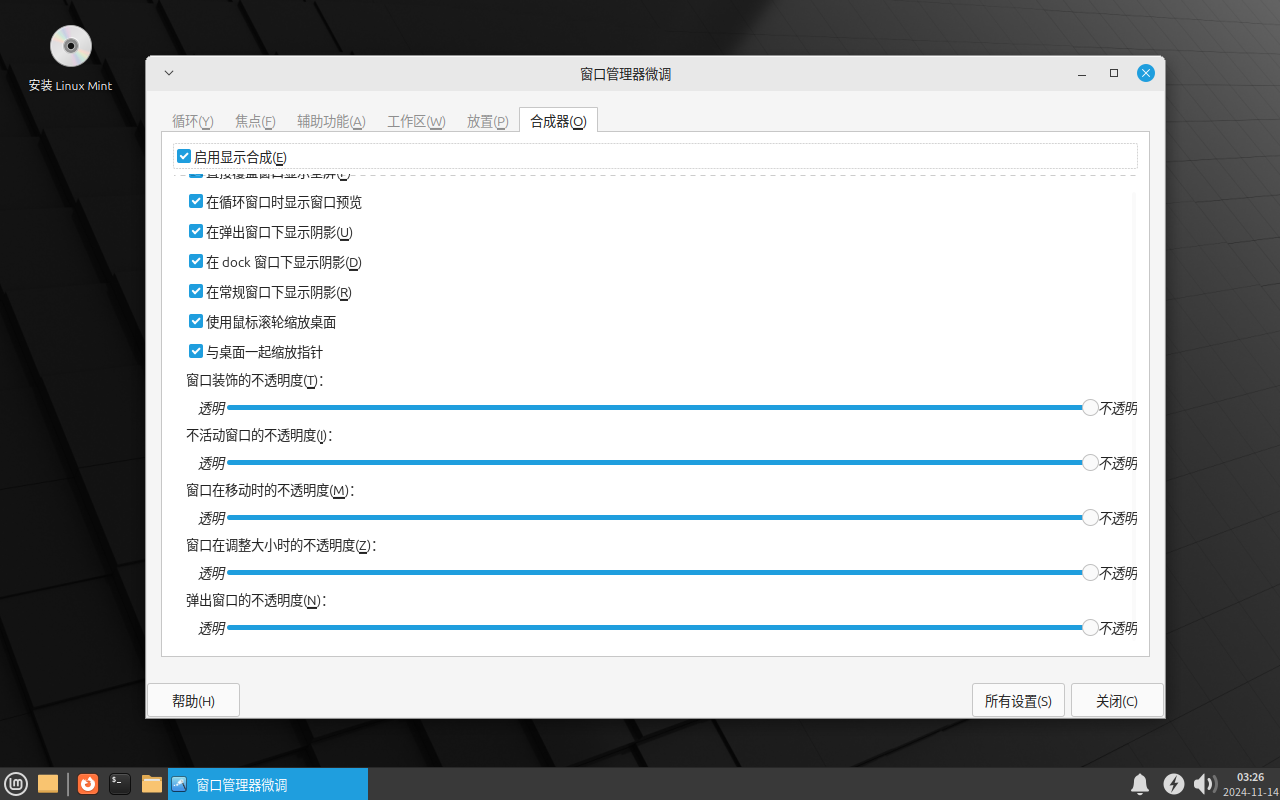
Task: Open 所有设置(S)
Action: [x=1018, y=701]
